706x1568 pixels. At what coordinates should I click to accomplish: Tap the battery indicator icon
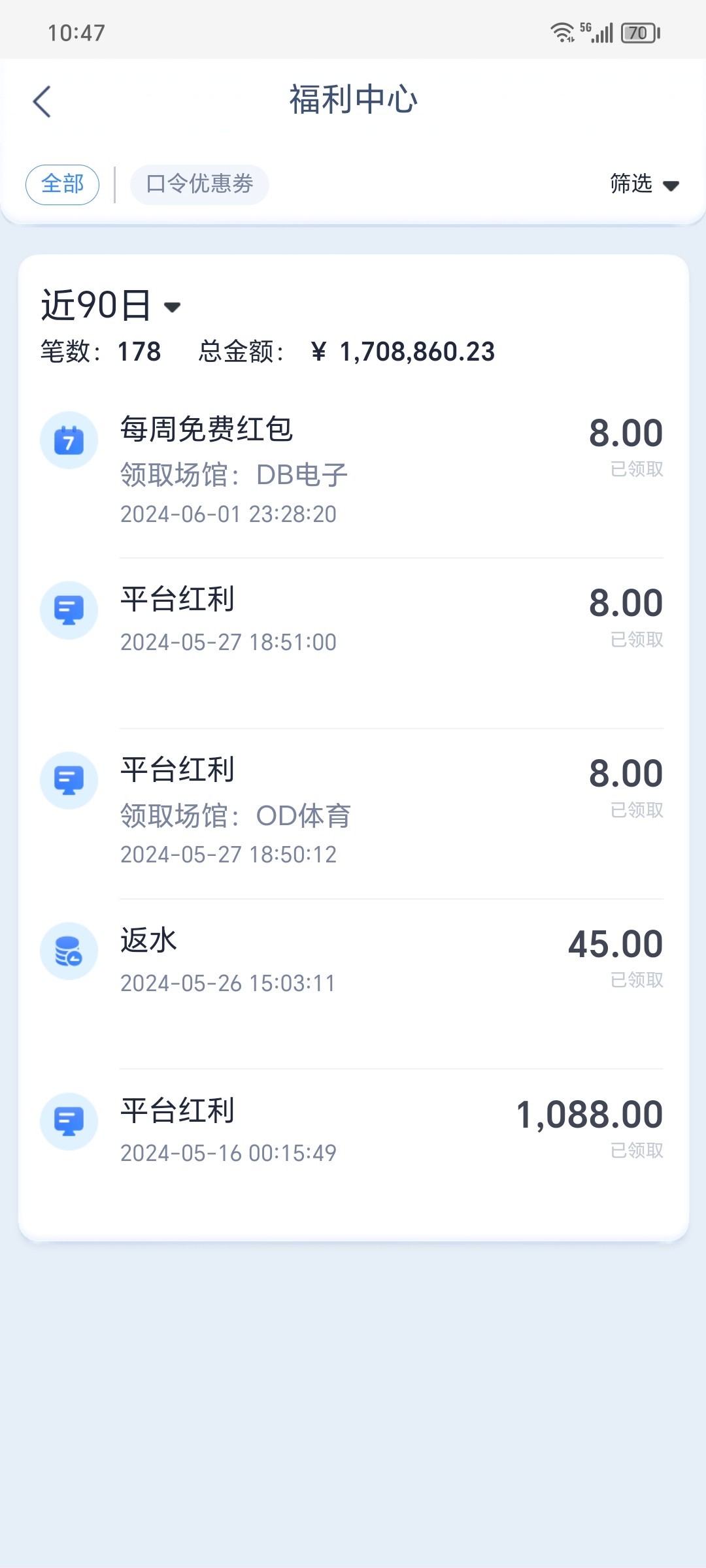point(641,33)
